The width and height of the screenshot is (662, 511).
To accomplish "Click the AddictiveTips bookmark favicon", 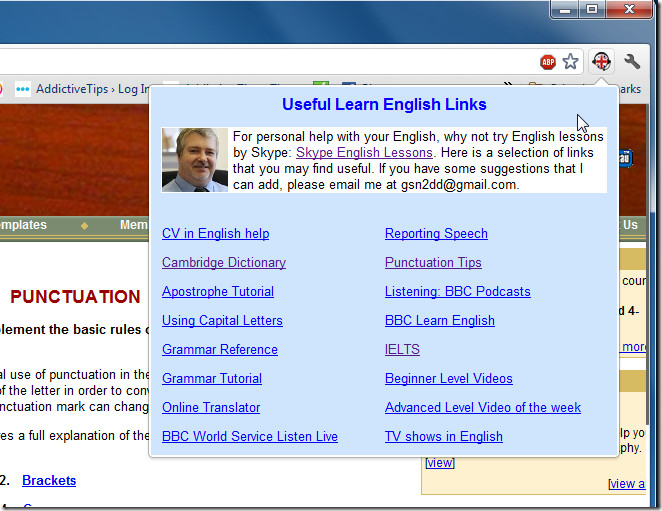I will tap(22, 89).
